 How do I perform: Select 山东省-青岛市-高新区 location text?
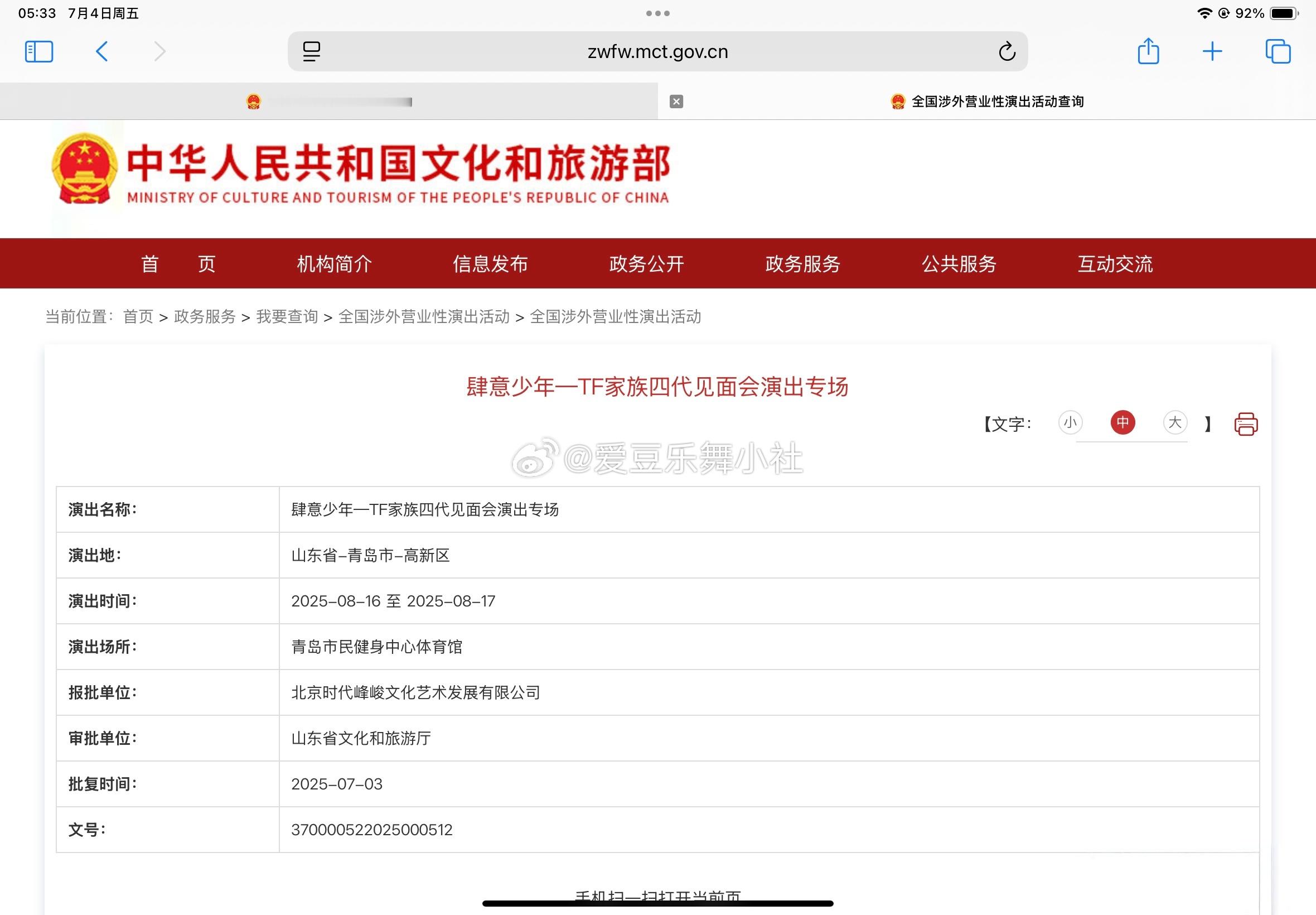click(x=370, y=556)
